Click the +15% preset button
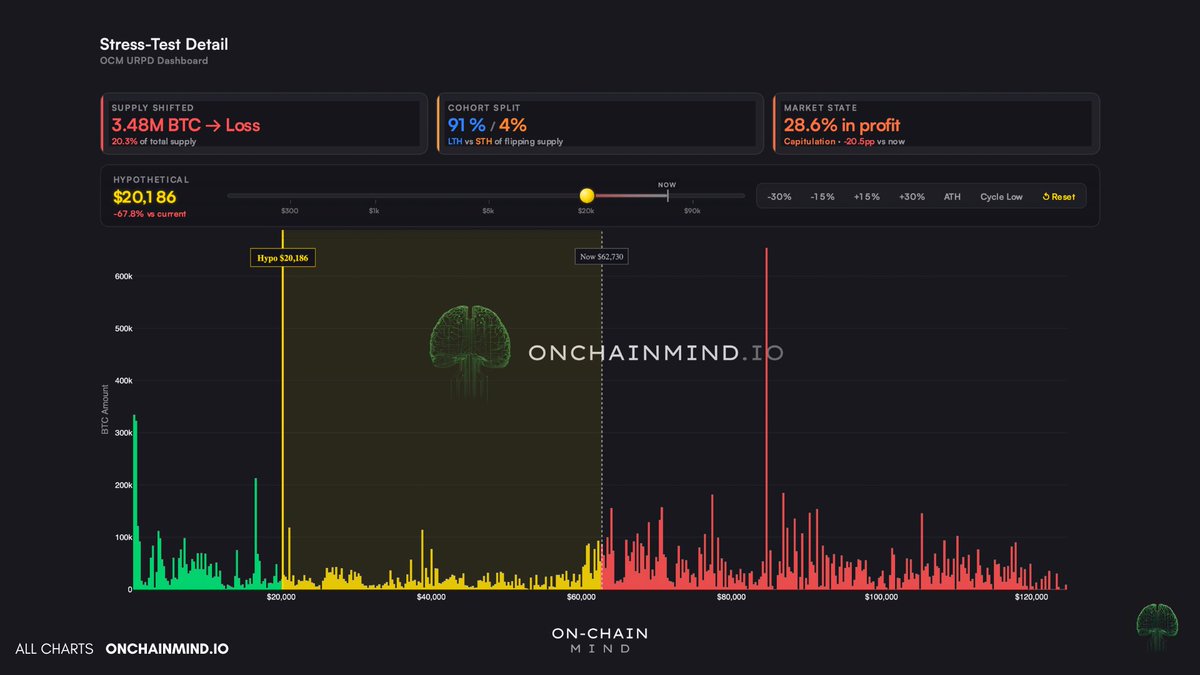1200x675 pixels. [x=867, y=197]
